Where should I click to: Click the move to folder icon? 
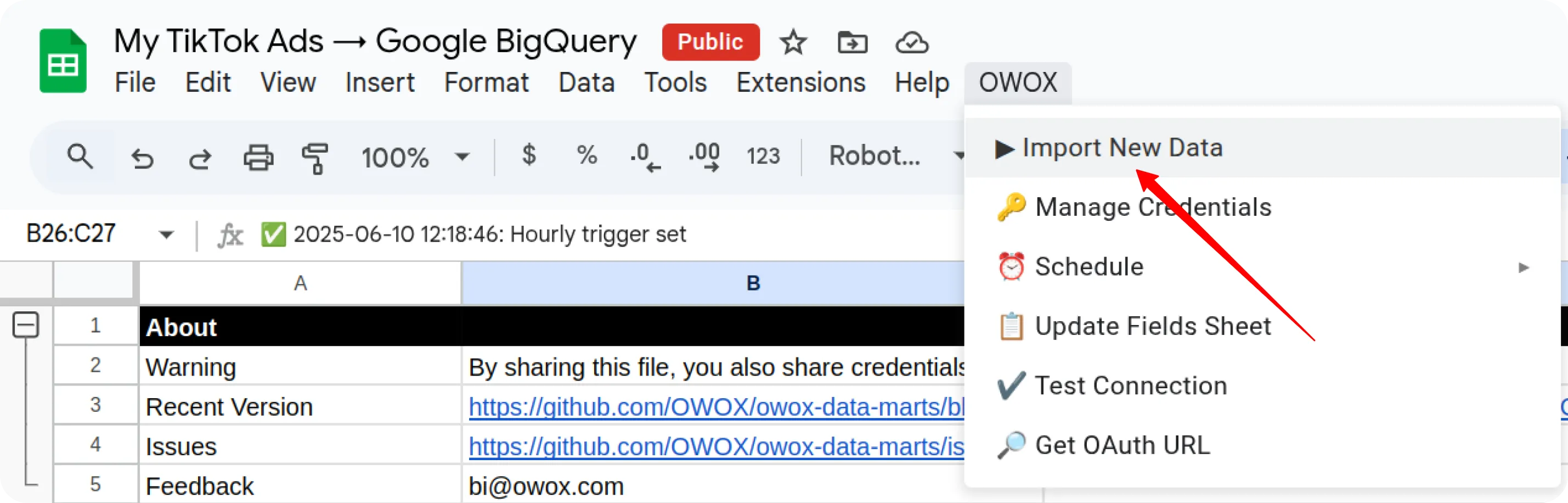pyautogui.click(x=852, y=43)
